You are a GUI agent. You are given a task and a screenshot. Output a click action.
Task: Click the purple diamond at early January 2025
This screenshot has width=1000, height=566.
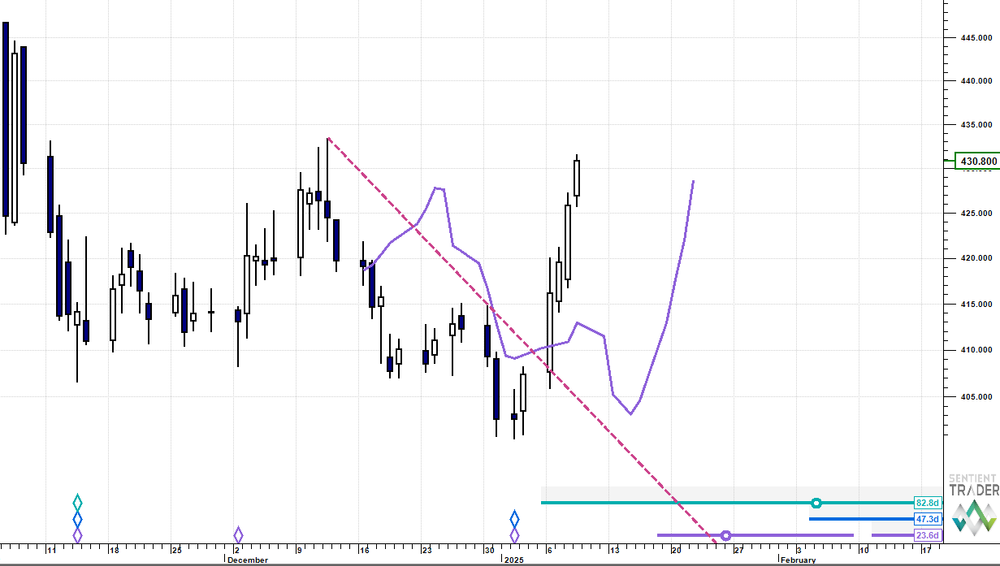515,535
